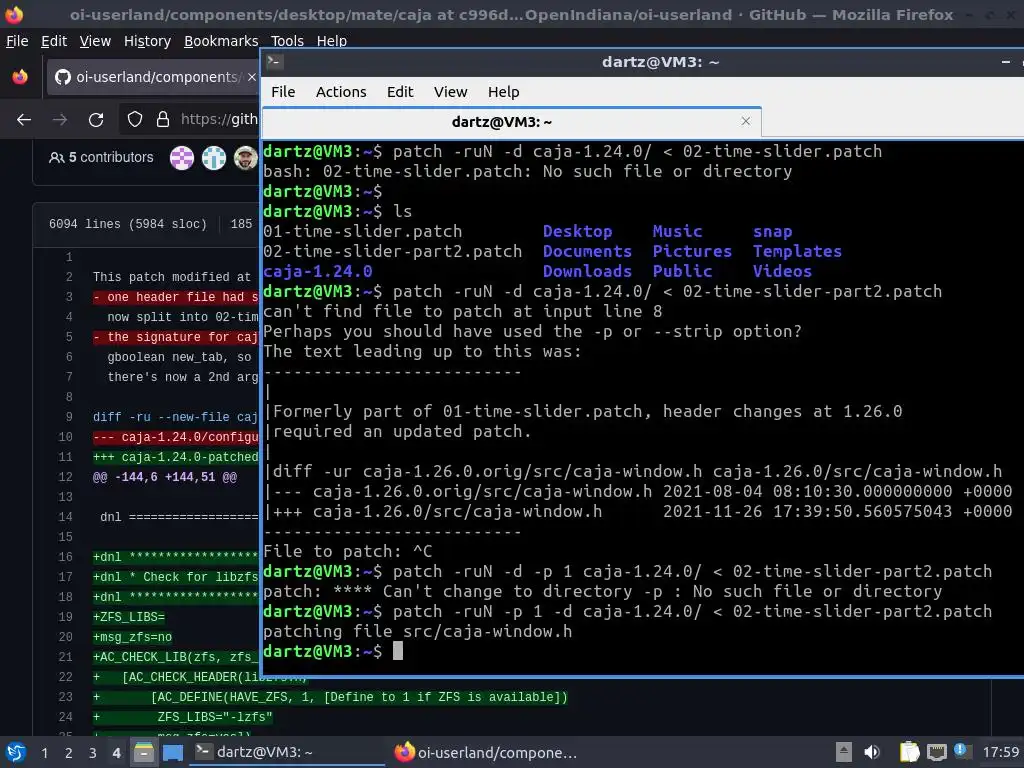
Task: Click 'Documents' directory in ls output
Action: click(587, 251)
